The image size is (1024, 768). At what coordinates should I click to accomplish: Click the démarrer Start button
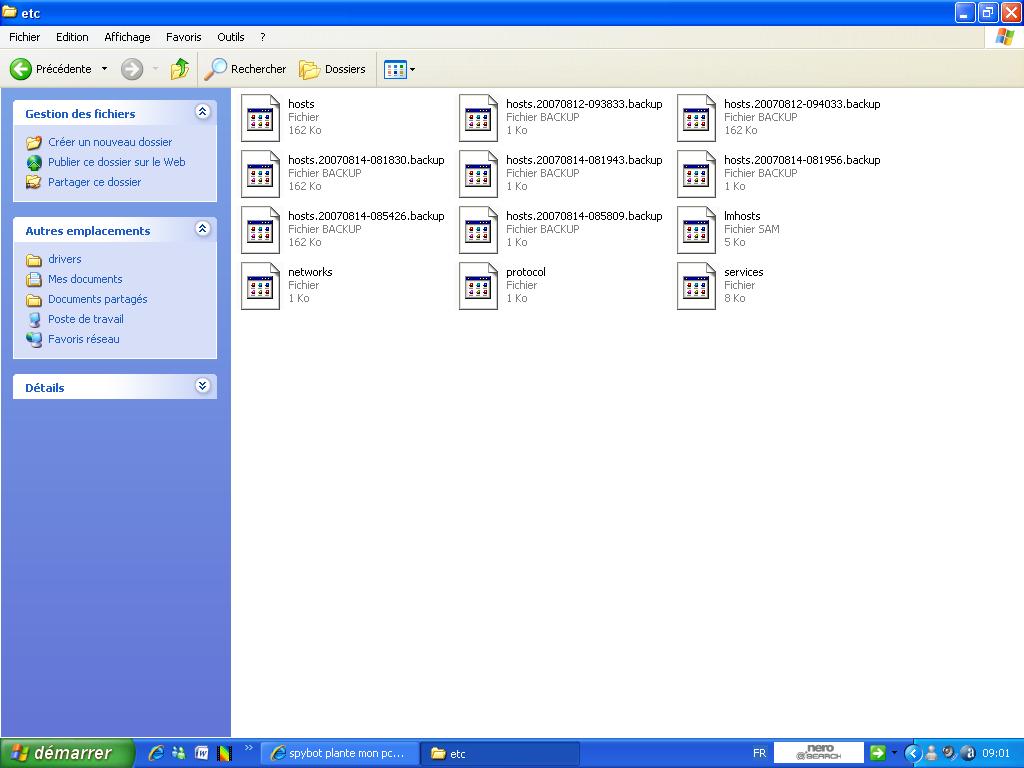click(66, 753)
